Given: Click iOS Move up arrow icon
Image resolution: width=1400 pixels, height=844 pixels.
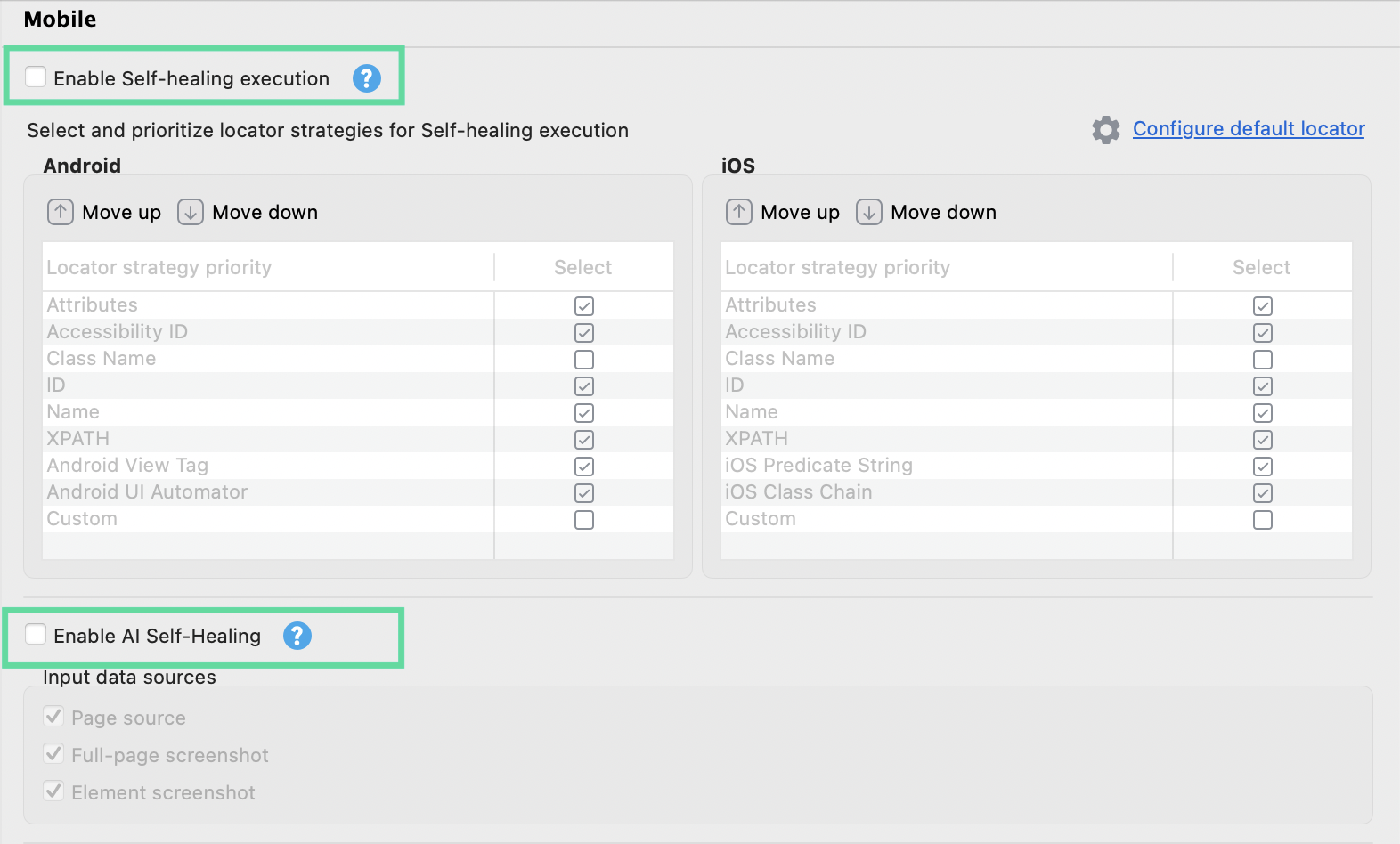Looking at the screenshot, I should 739,212.
